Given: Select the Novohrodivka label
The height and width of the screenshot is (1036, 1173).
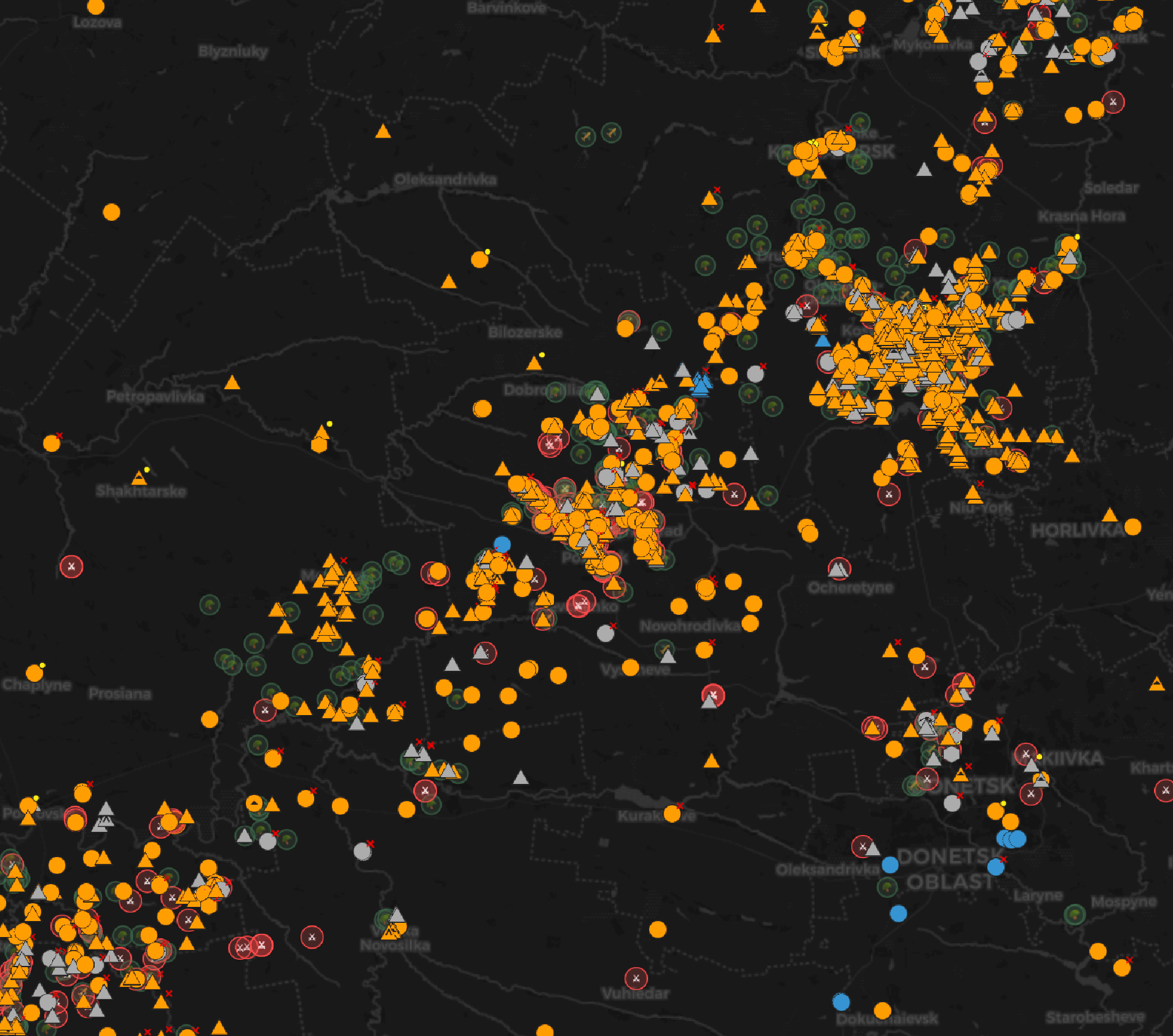Looking at the screenshot, I should [690, 626].
